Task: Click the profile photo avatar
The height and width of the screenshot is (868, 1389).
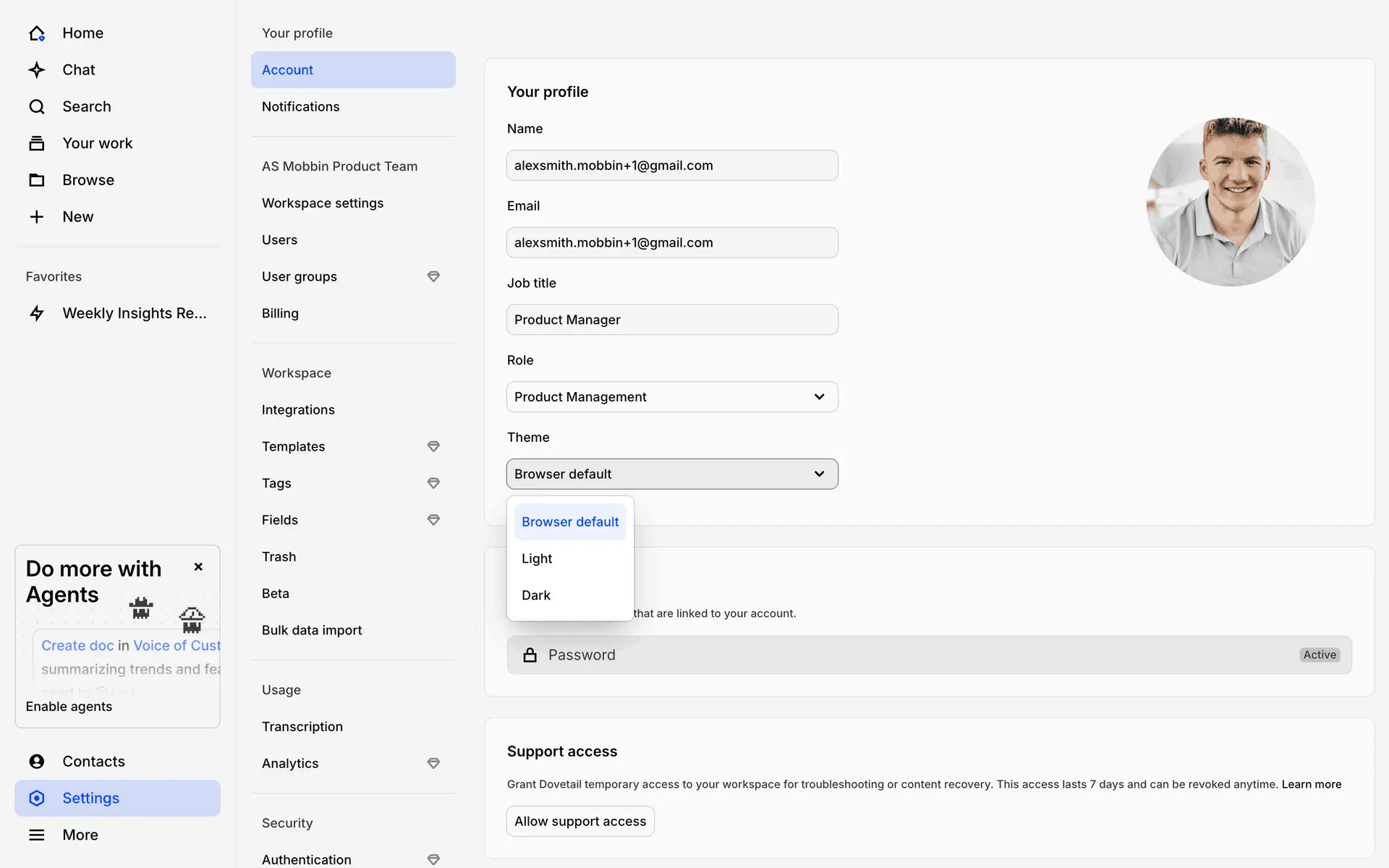Action: [x=1231, y=203]
